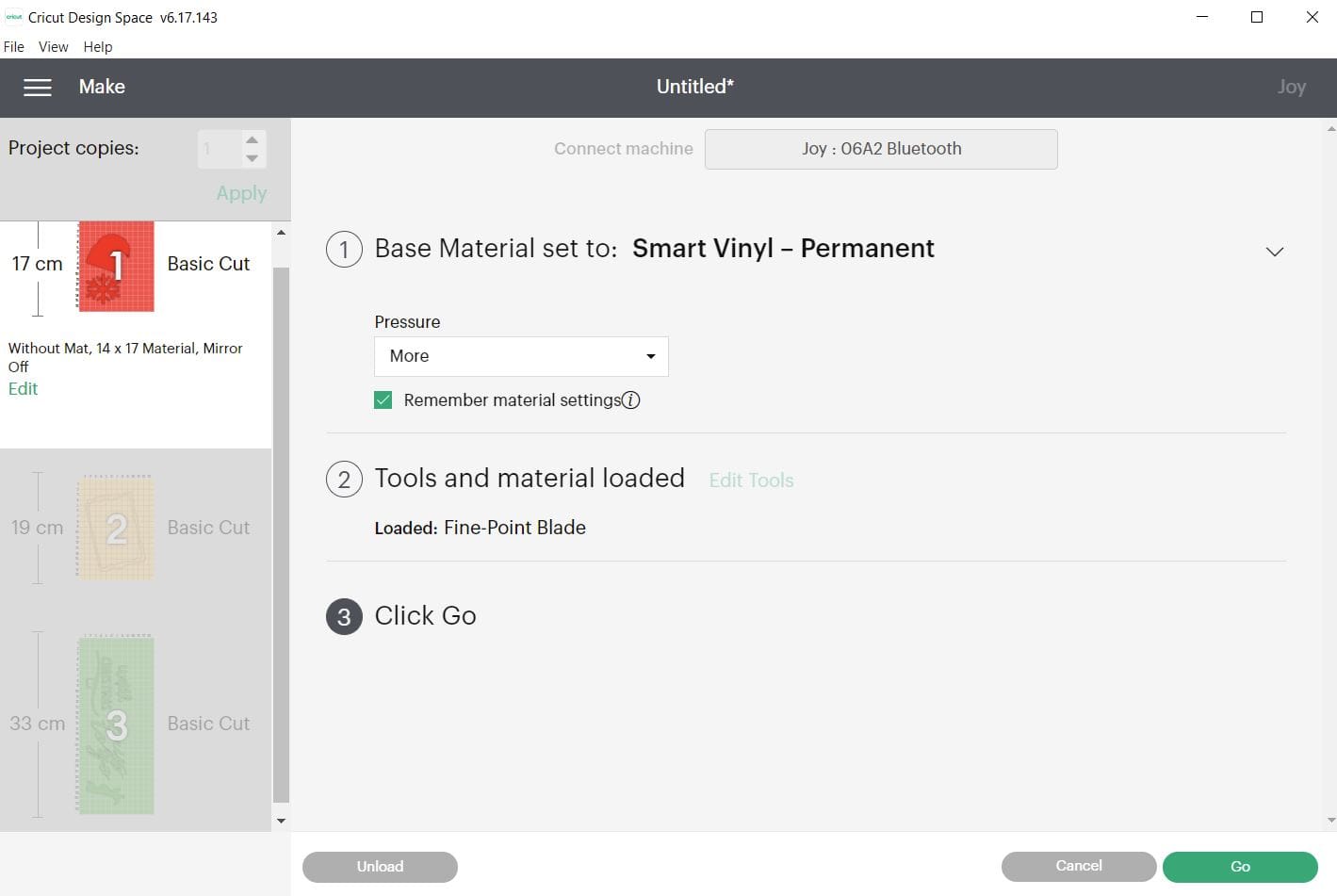
Task: Click the main panel scroll down arrow
Action: point(1330,821)
